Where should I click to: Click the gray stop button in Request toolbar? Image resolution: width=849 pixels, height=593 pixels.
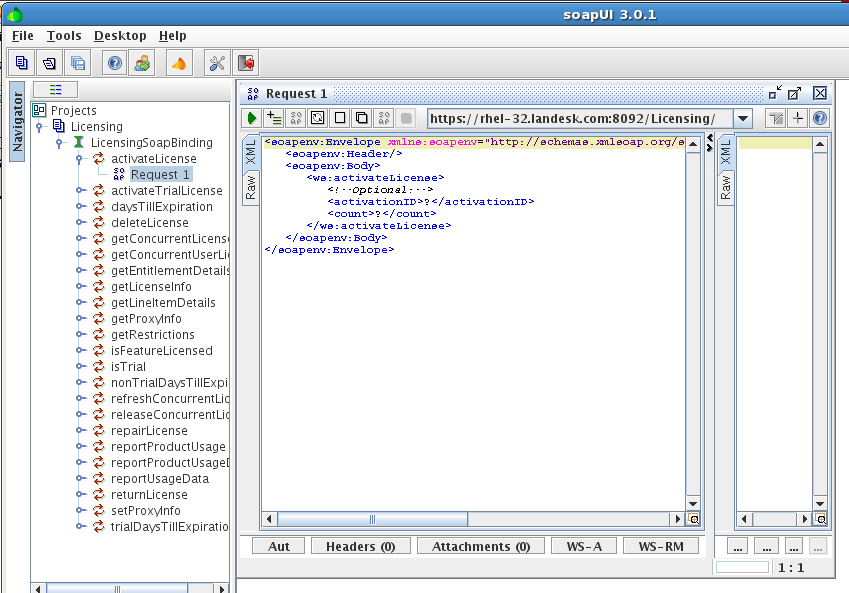pos(406,118)
